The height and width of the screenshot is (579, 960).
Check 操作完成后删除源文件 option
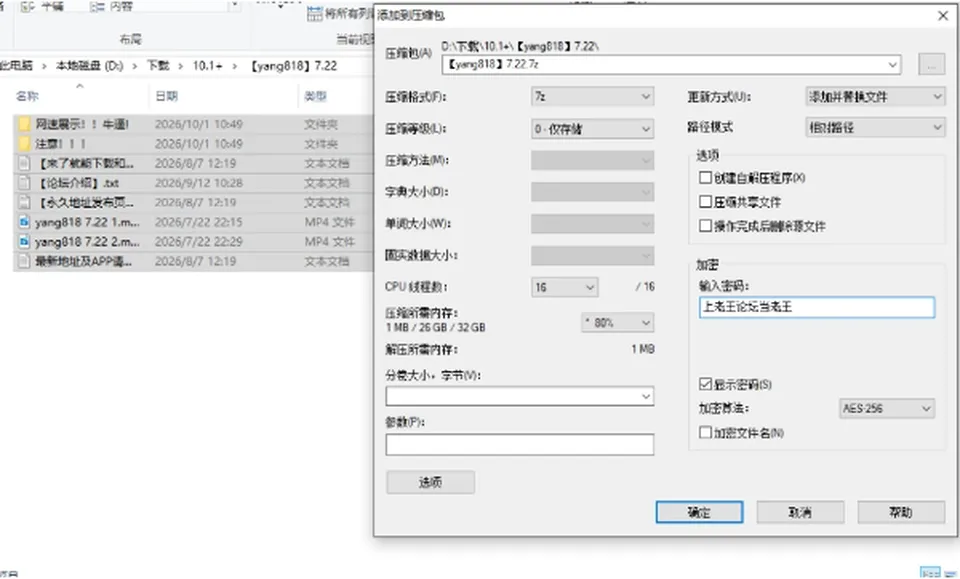pyautogui.click(x=705, y=226)
